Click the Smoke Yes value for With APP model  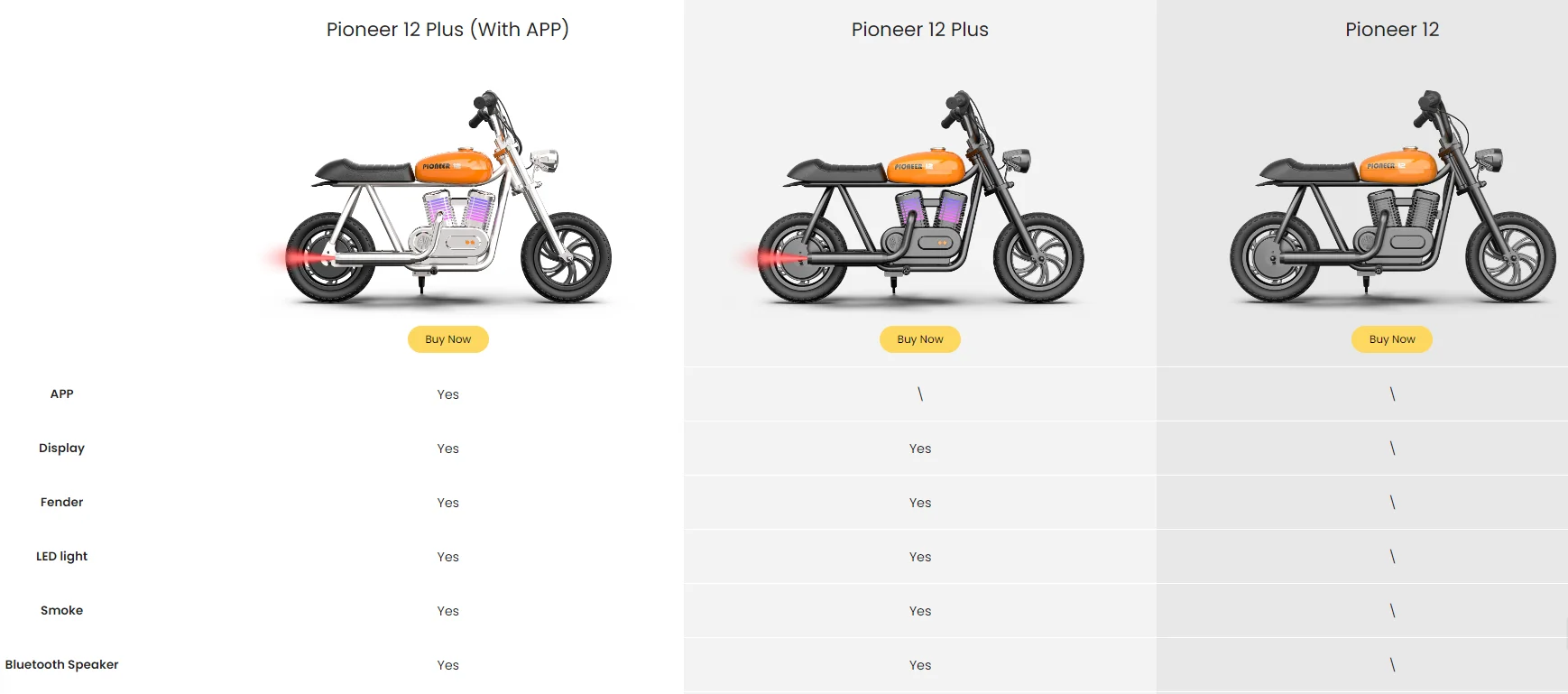(x=447, y=611)
